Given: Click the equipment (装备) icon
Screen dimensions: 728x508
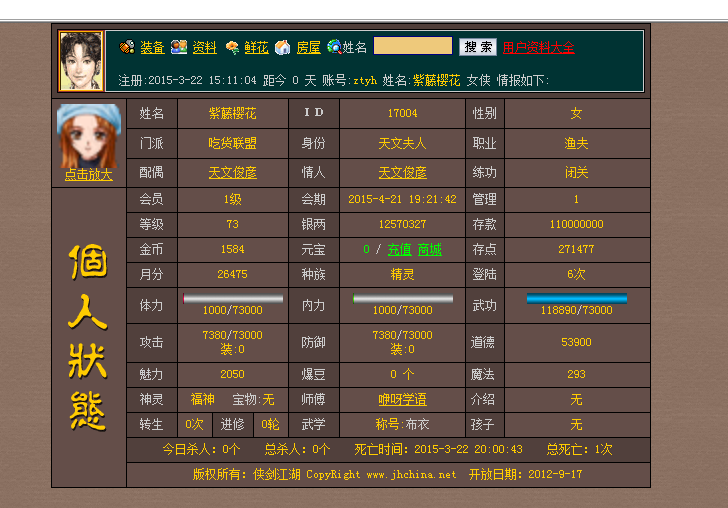Looking at the screenshot, I should [x=127, y=47].
